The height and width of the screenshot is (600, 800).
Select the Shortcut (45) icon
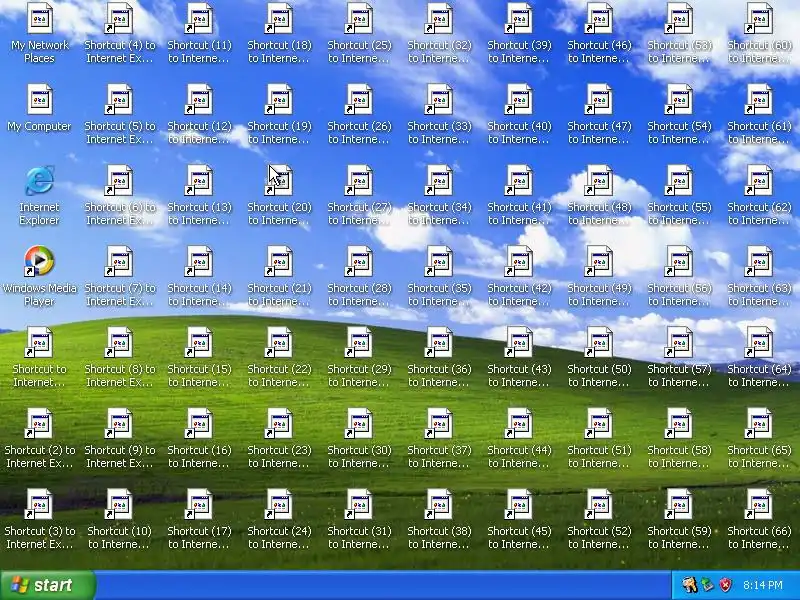coord(519,505)
